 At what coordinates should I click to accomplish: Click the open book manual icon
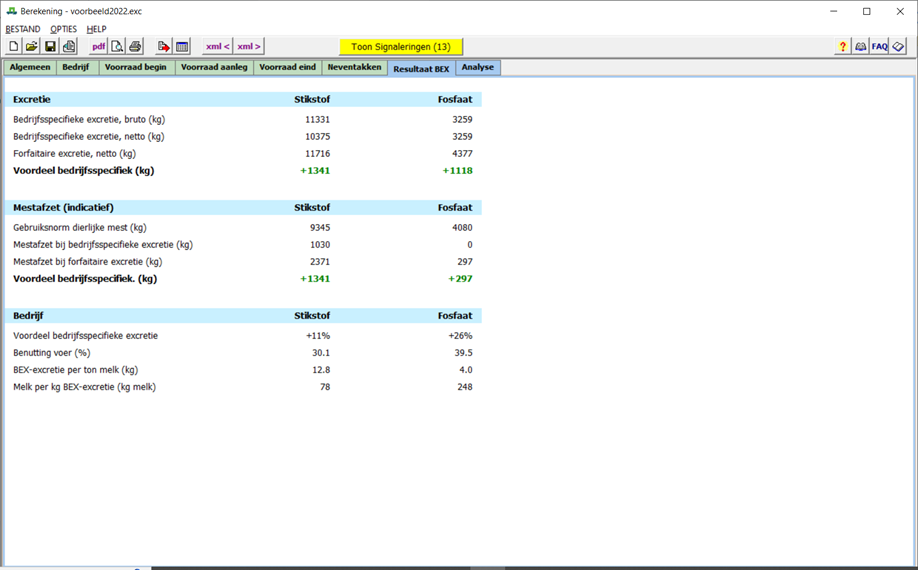coord(861,47)
